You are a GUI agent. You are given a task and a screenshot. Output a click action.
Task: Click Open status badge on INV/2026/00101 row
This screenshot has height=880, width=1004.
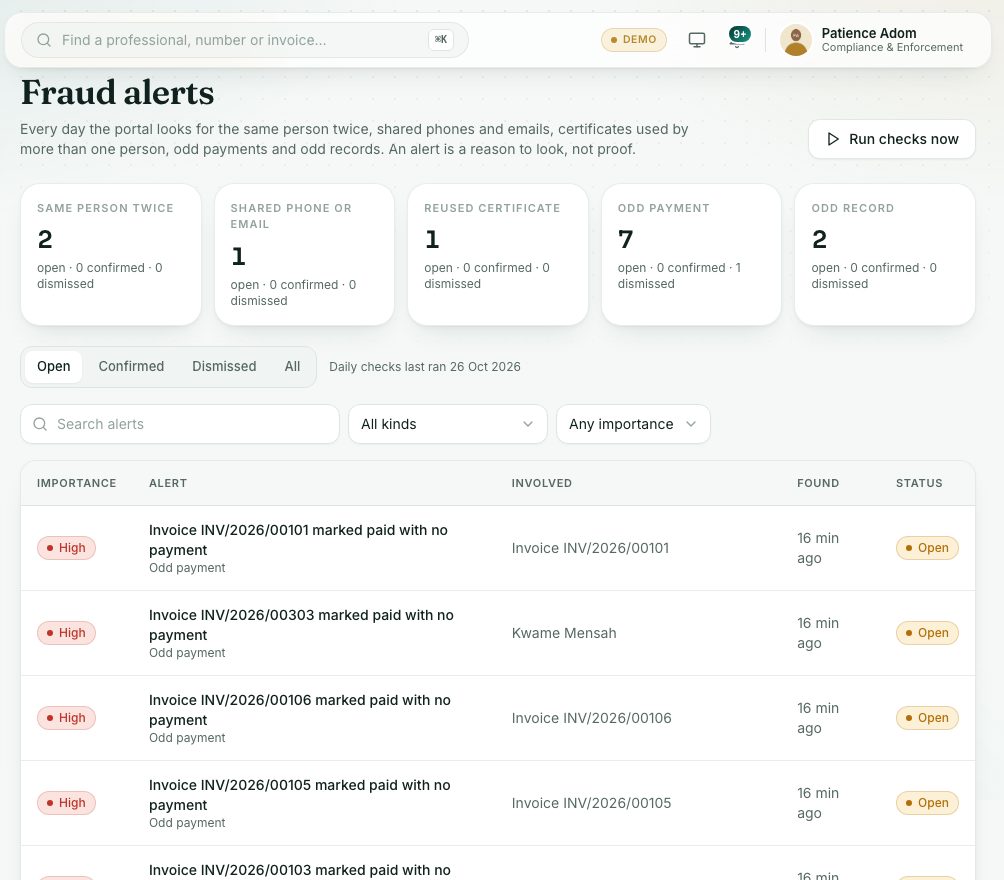(927, 548)
